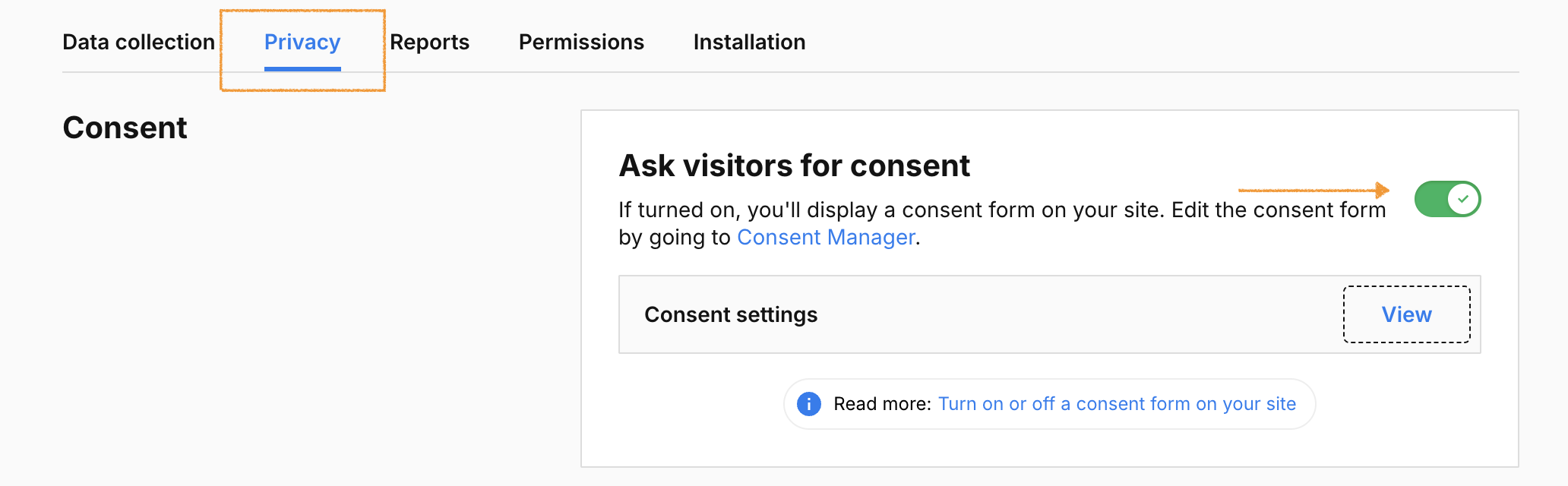Click the Ask visitors for consent title
Image resolution: width=1568 pixels, height=486 pixels.
click(794, 166)
